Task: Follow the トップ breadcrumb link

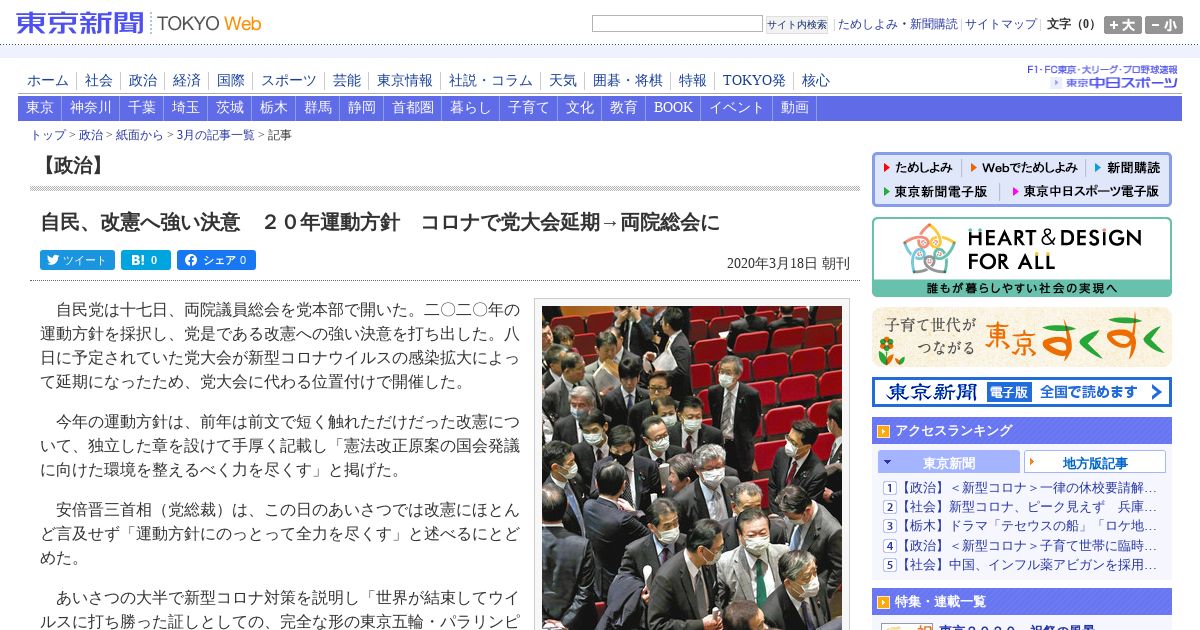Action: click(x=48, y=135)
